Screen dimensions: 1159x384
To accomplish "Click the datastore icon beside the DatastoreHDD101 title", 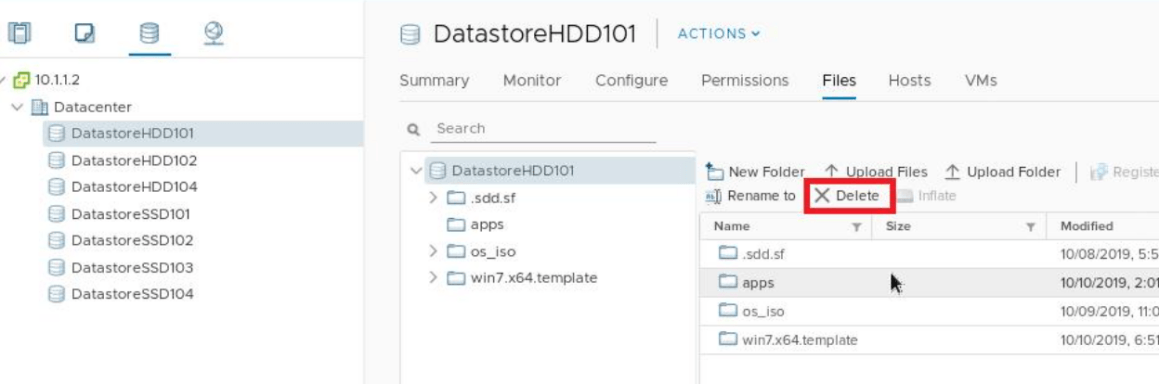I will coord(409,34).
